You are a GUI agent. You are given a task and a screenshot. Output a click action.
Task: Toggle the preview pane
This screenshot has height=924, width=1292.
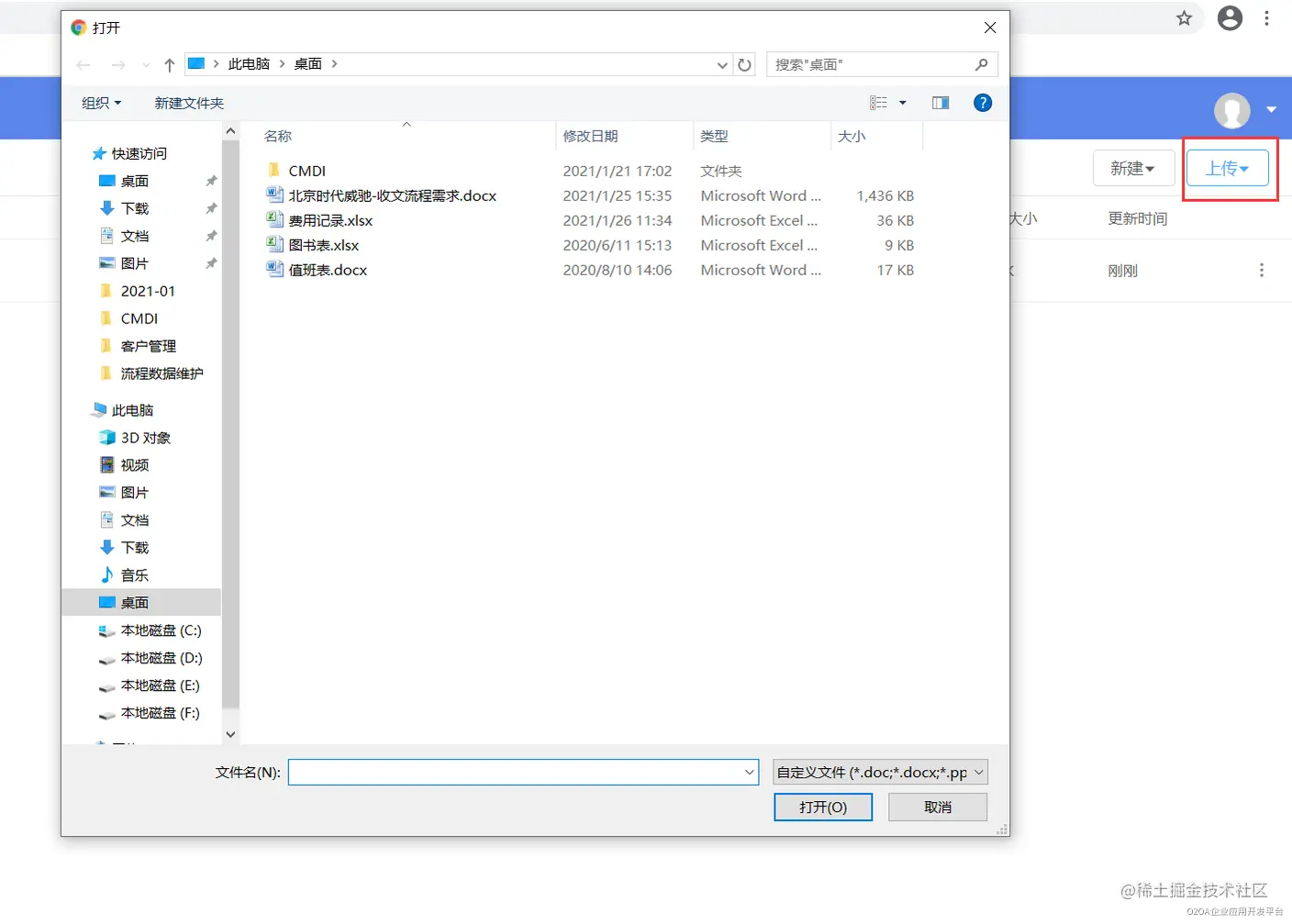click(x=941, y=103)
